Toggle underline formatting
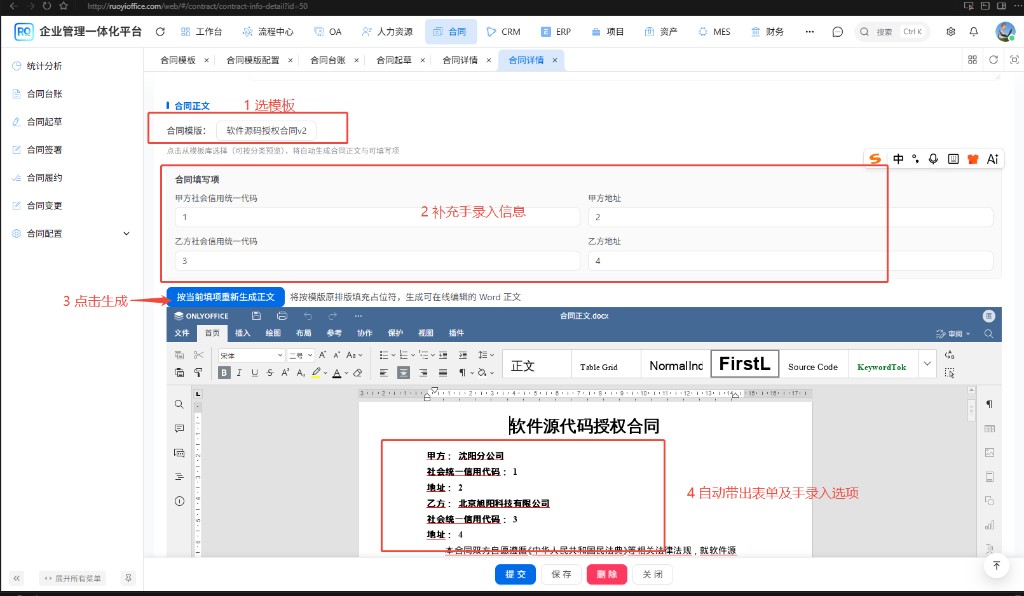Screen dimensions: 1024x596 tap(255, 372)
